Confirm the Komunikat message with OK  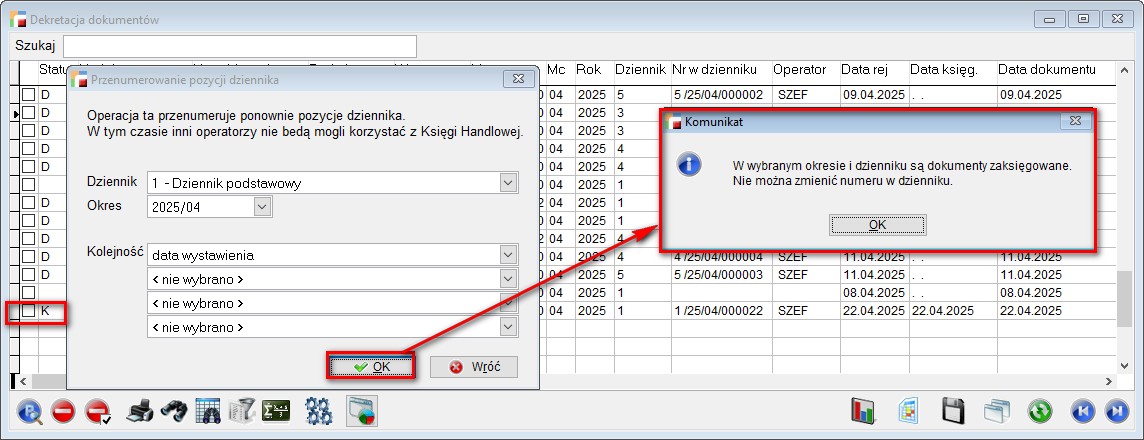click(877, 225)
